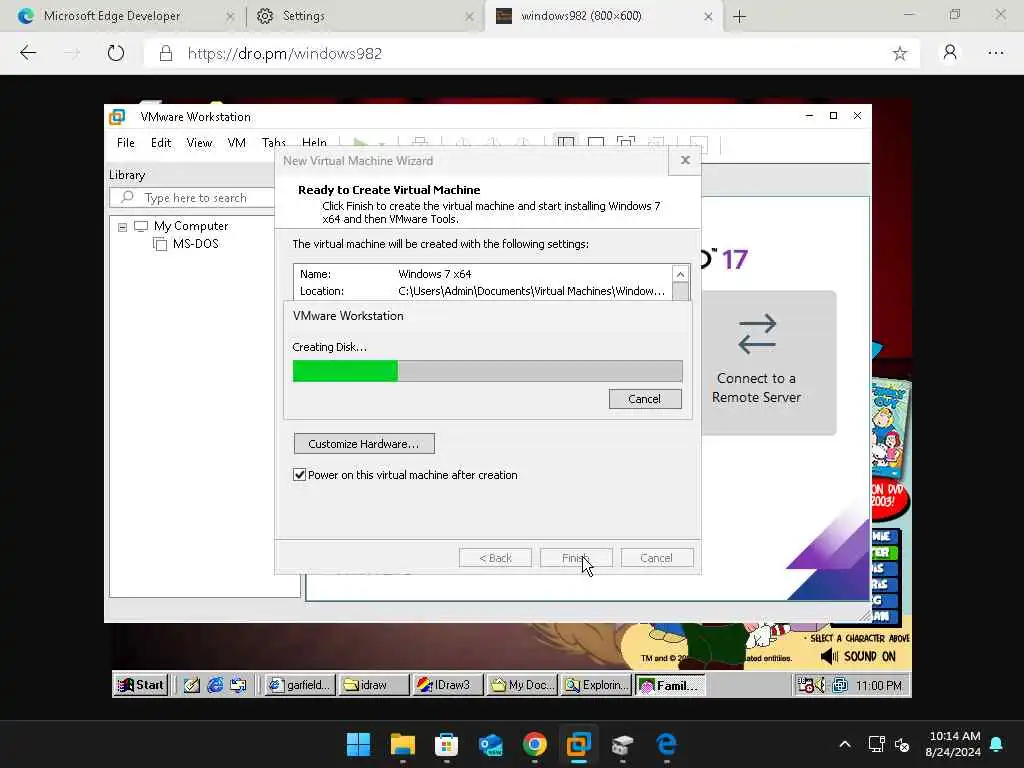Open the VM menu in VMware Workstation
This screenshot has height=768, width=1024.
click(236, 143)
